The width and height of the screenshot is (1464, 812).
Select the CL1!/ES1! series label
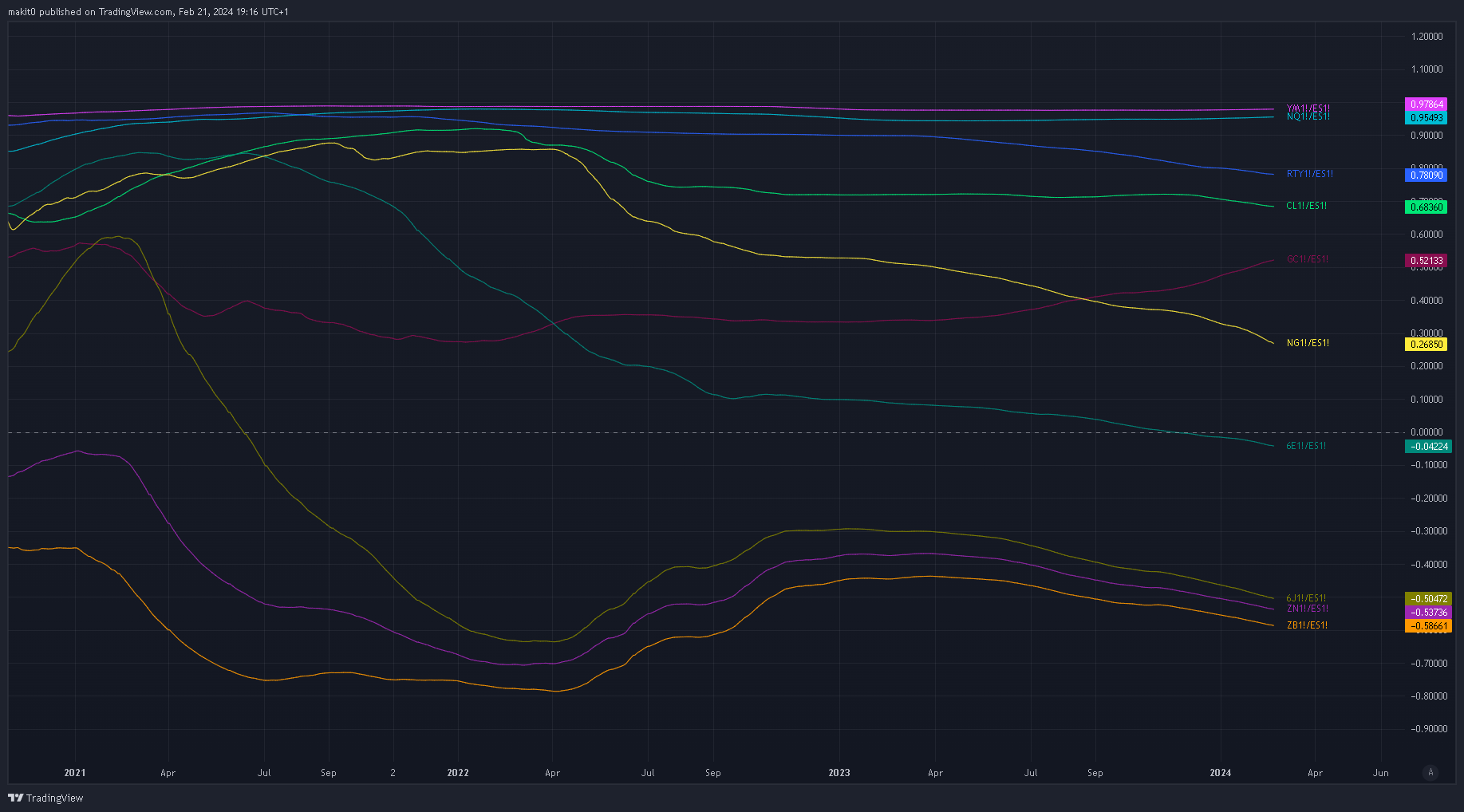pyautogui.click(x=1306, y=206)
